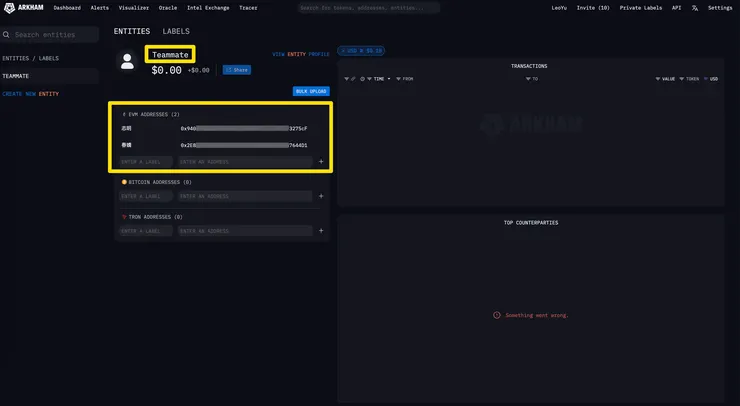
Task: Open the To column filter
Action: (528, 79)
